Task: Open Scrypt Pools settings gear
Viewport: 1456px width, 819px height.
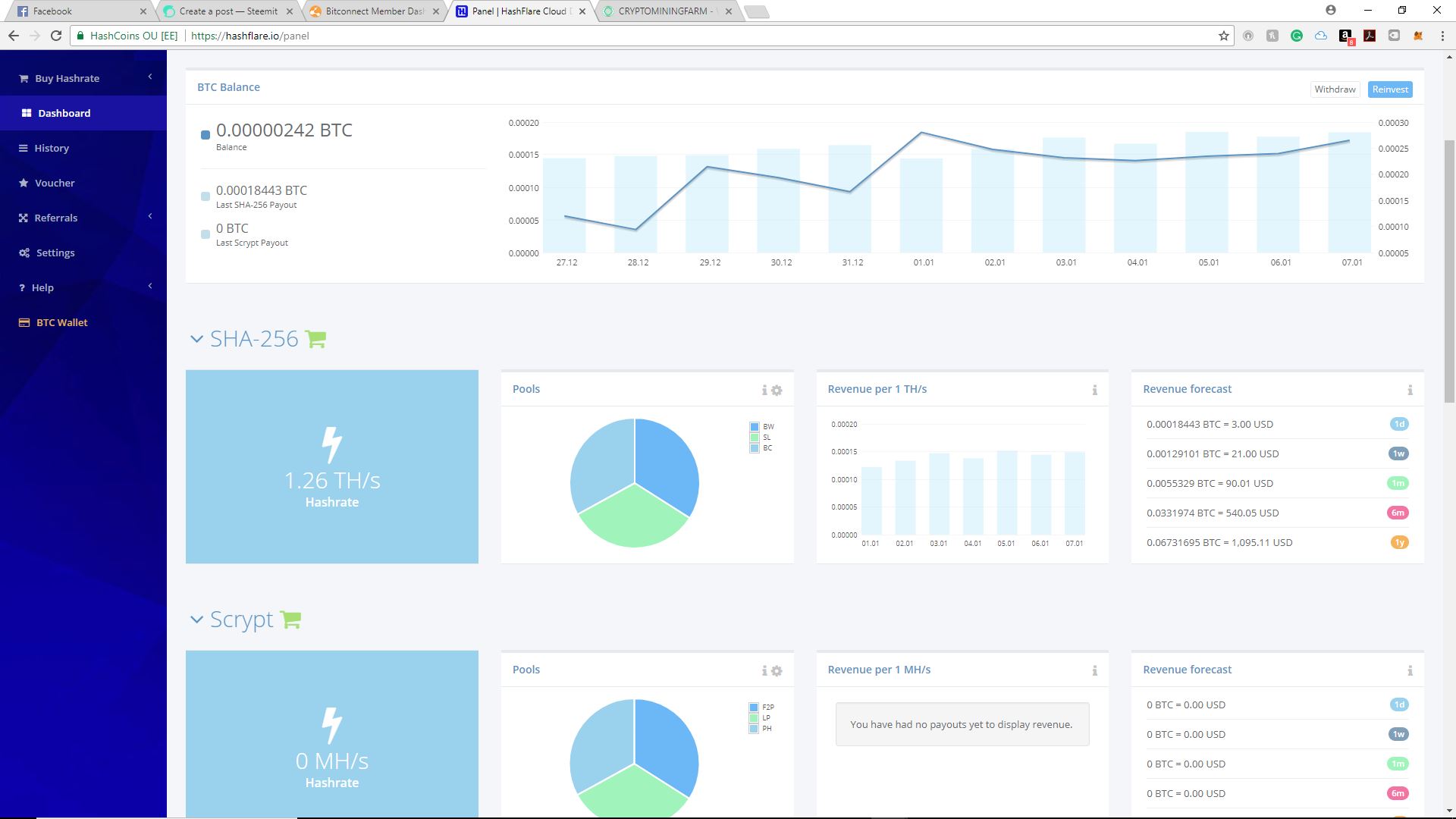Action: (x=777, y=671)
